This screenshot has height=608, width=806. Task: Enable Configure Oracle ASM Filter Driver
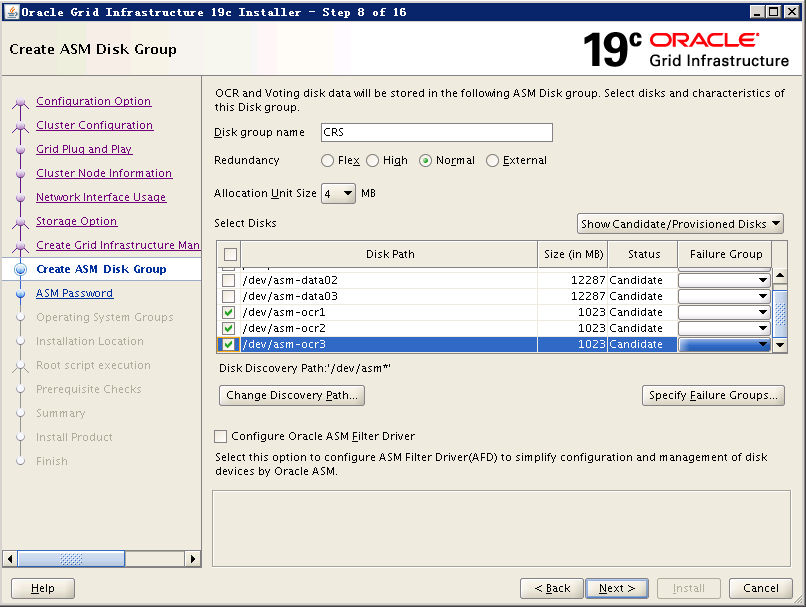click(x=221, y=436)
